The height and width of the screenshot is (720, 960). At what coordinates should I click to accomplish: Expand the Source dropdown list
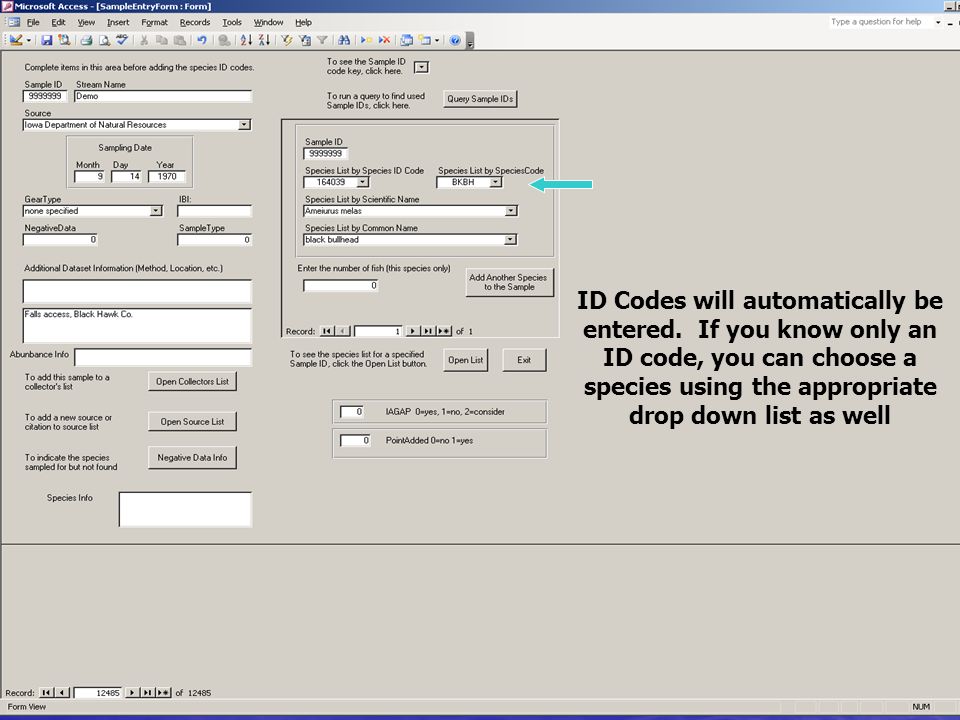(x=244, y=125)
